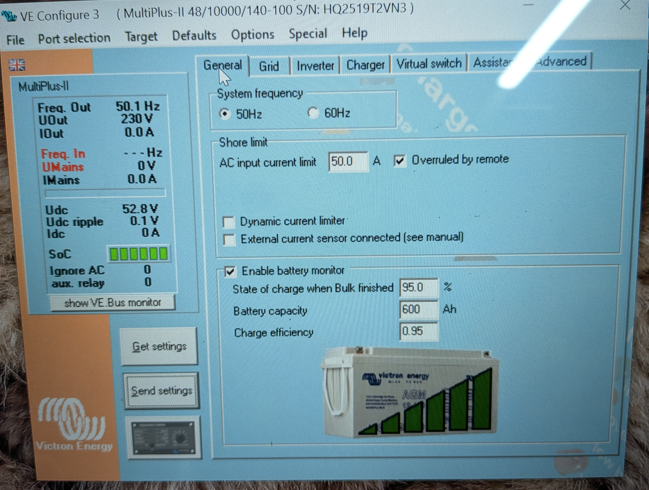Image resolution: width=649 pixels, height=490 pixels.
Task: Switch to the Virtual switch tab
Action: pos(429,63)
